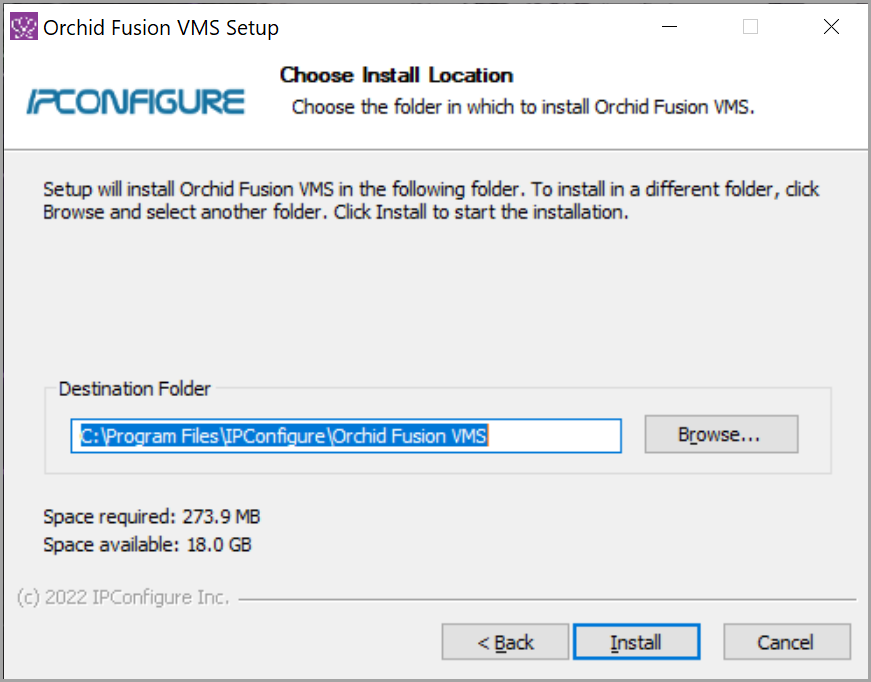Click the Space required 273.9 MB text

[x=152, y=517]
